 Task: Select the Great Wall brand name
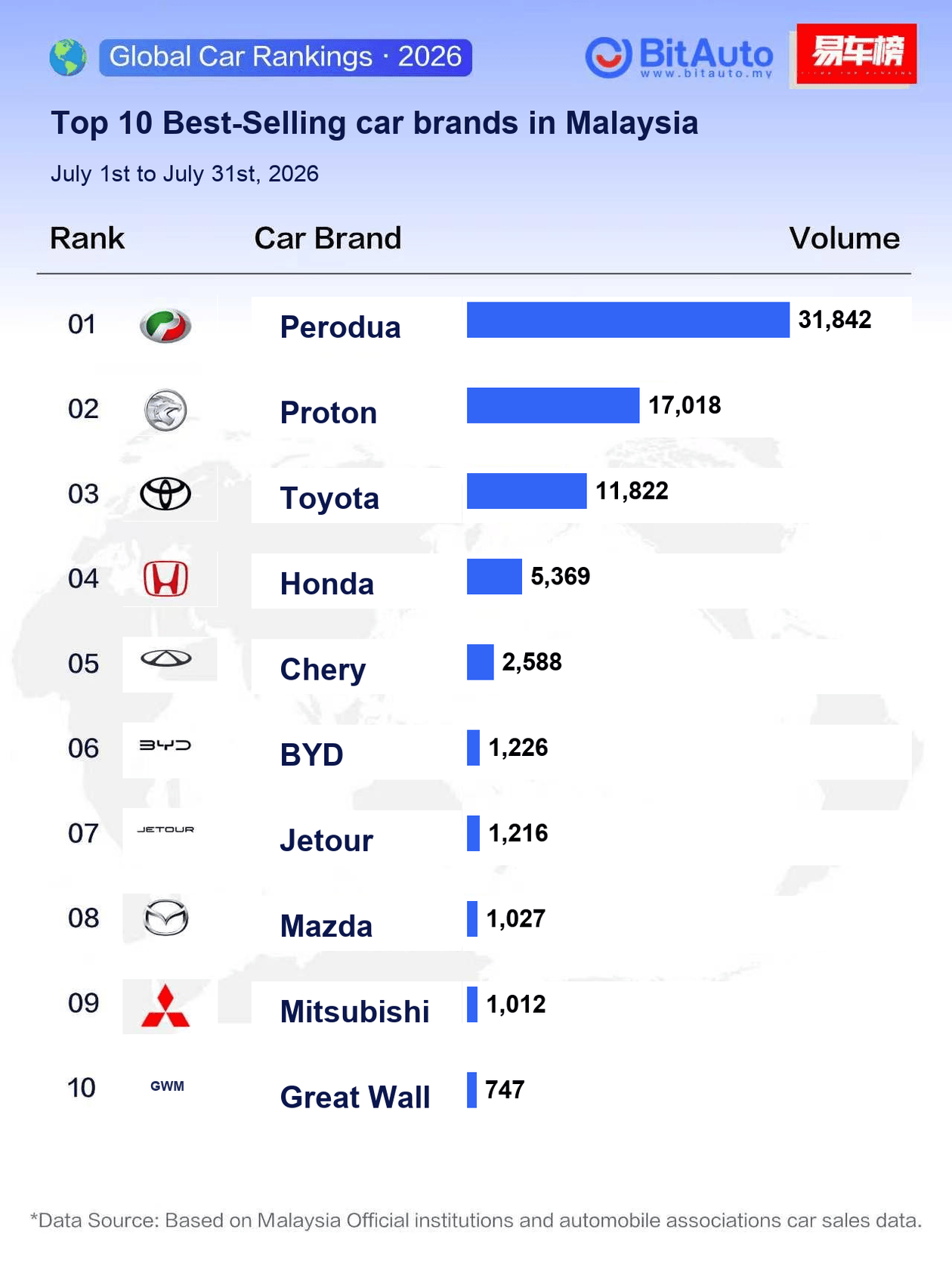pyautogui.click(x=355, y=1097)
